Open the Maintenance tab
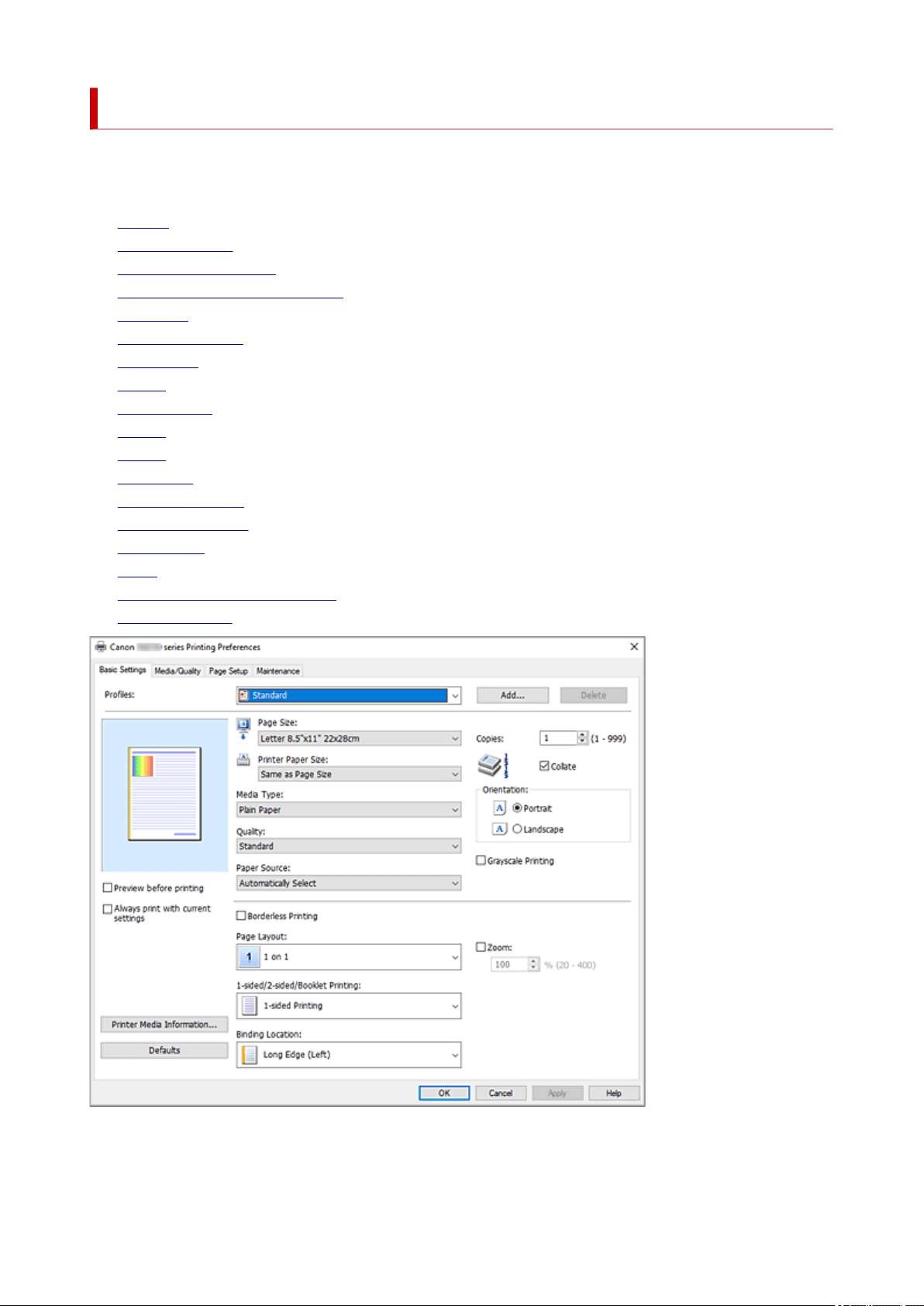The height and width of the screenshot is (1306, 924). click(x=278, y=671)
